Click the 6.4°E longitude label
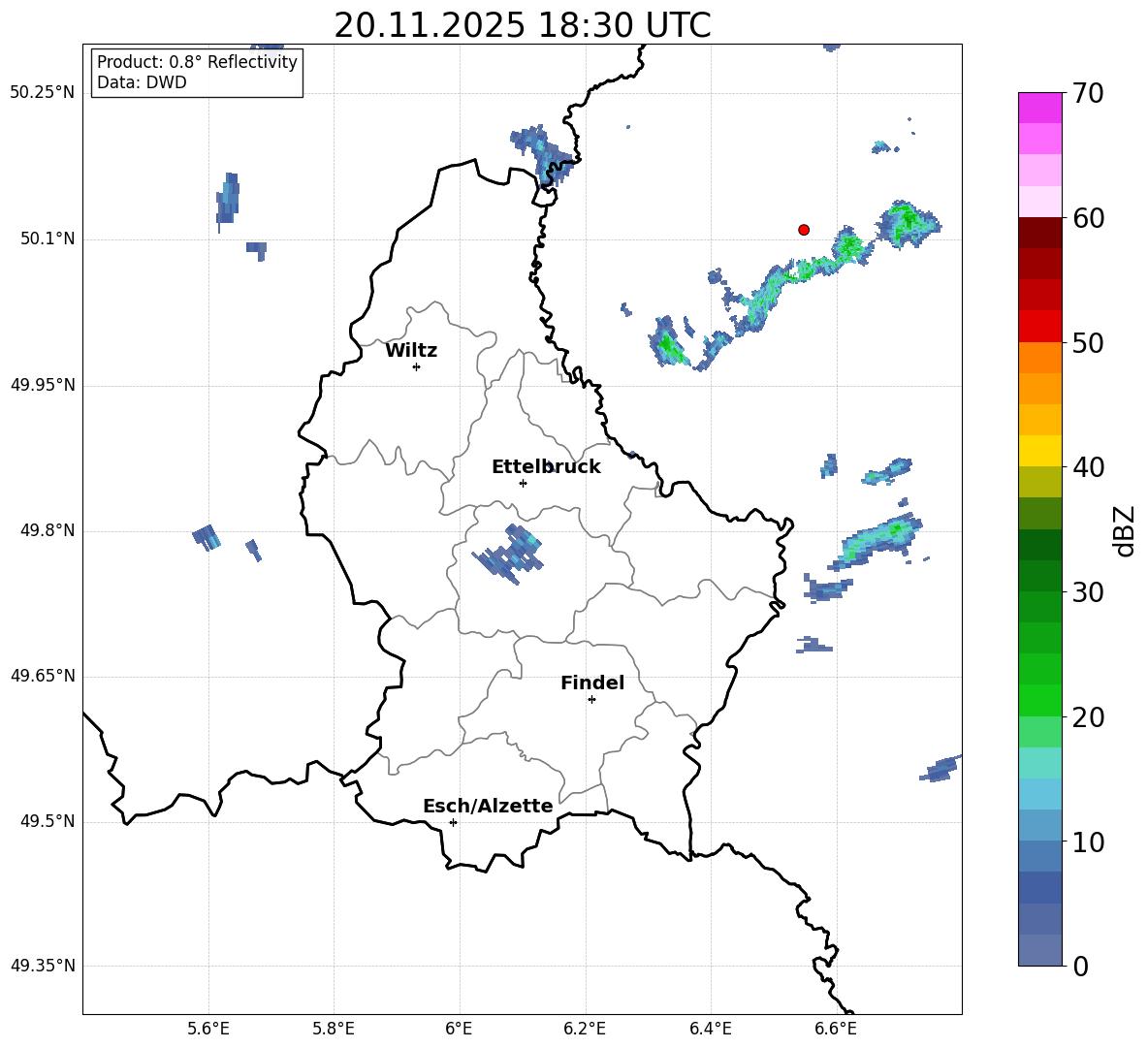Viewport: 1148px width, 1048px height. 710,1029
